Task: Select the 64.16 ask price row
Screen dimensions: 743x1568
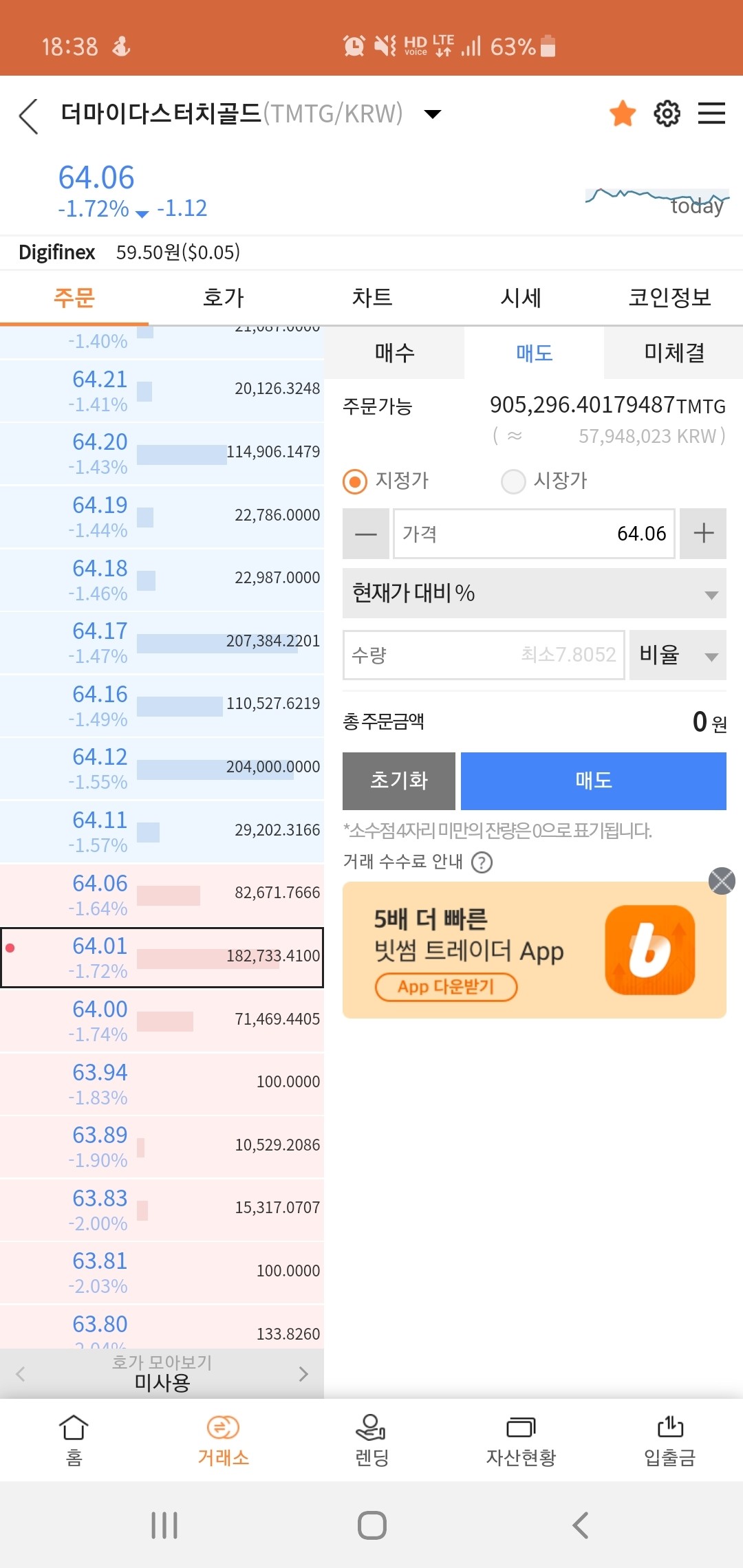Action: point(162,706)
